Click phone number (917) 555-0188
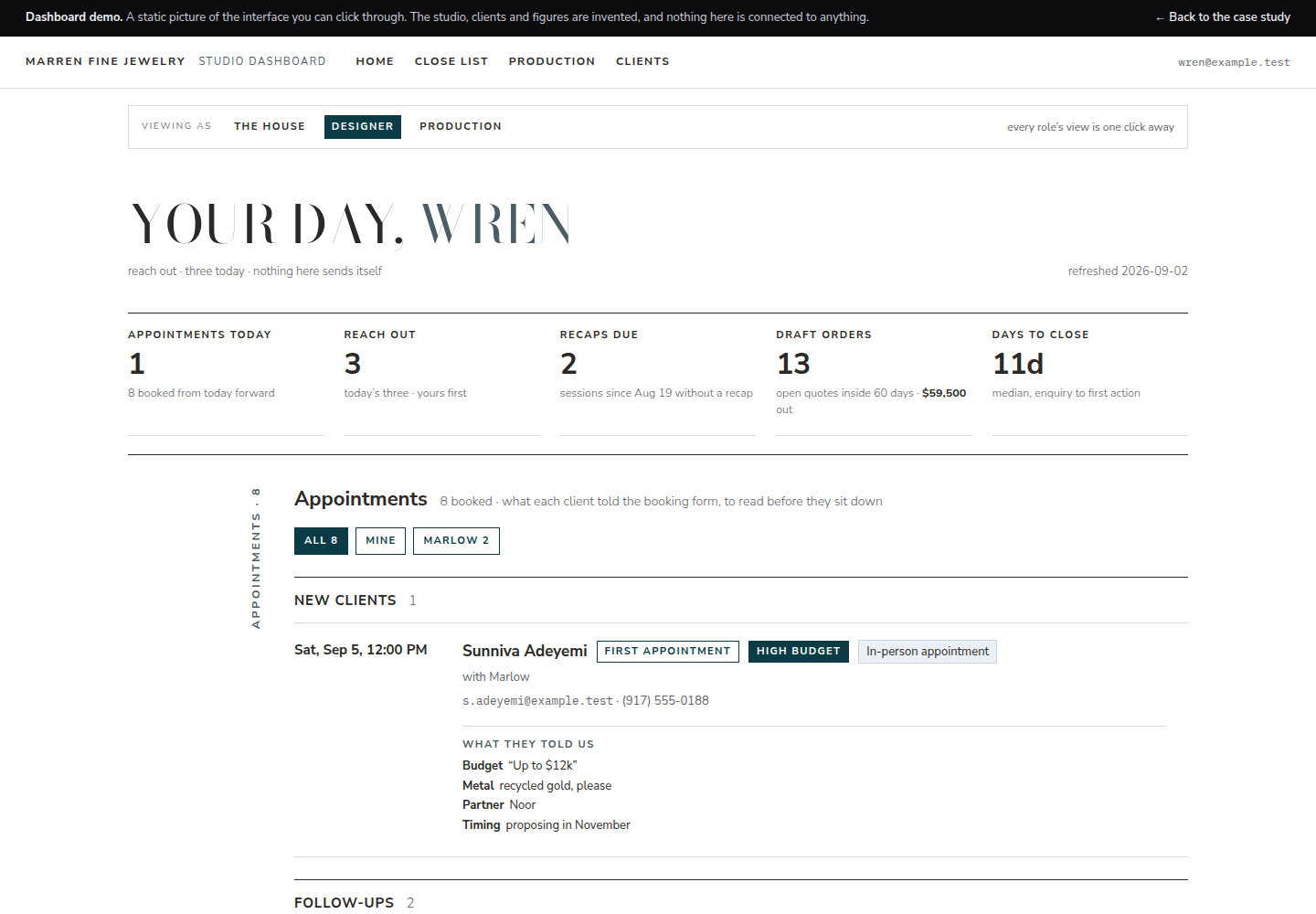Image resolution: width=1316 pixels, height=914 pixels. [665, 701]
